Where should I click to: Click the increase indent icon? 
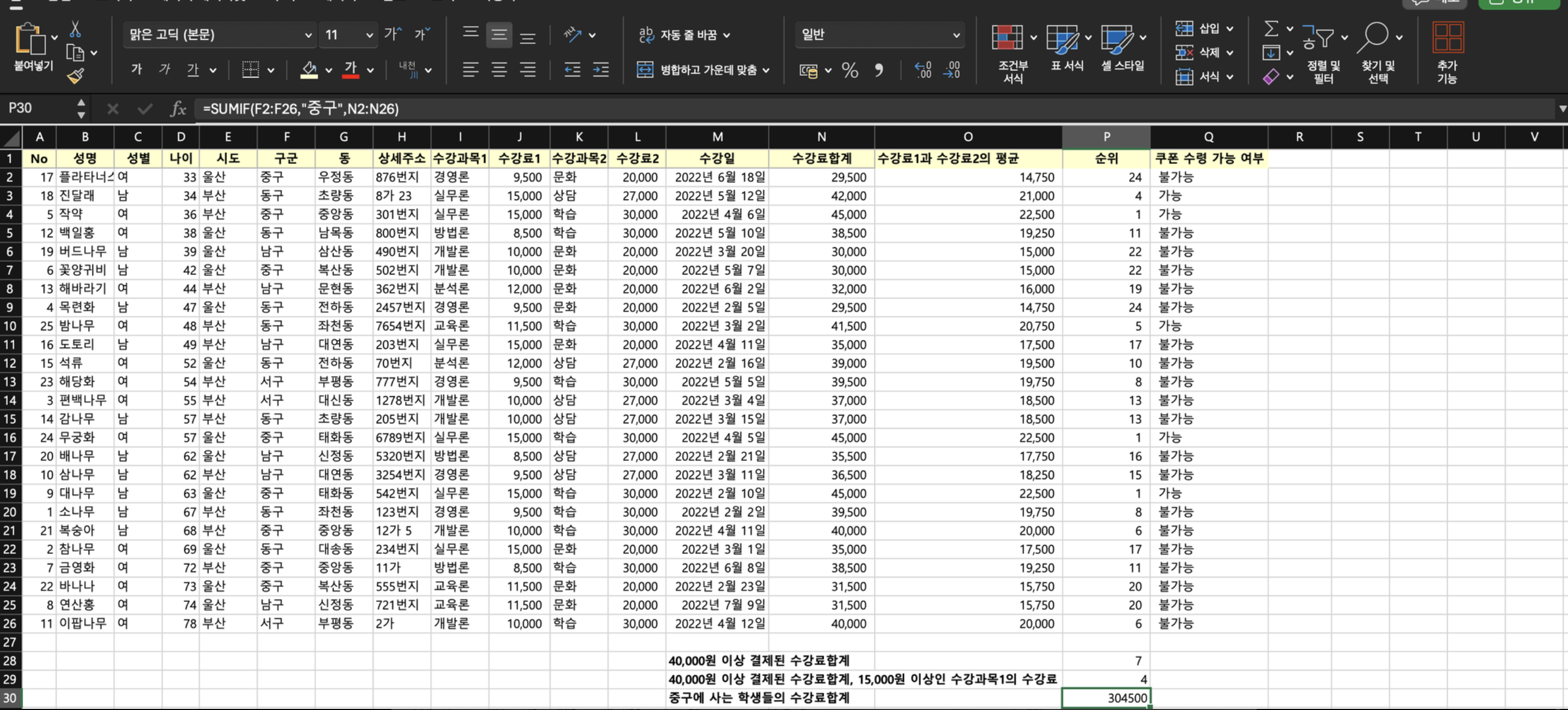(x=601, y=70)
